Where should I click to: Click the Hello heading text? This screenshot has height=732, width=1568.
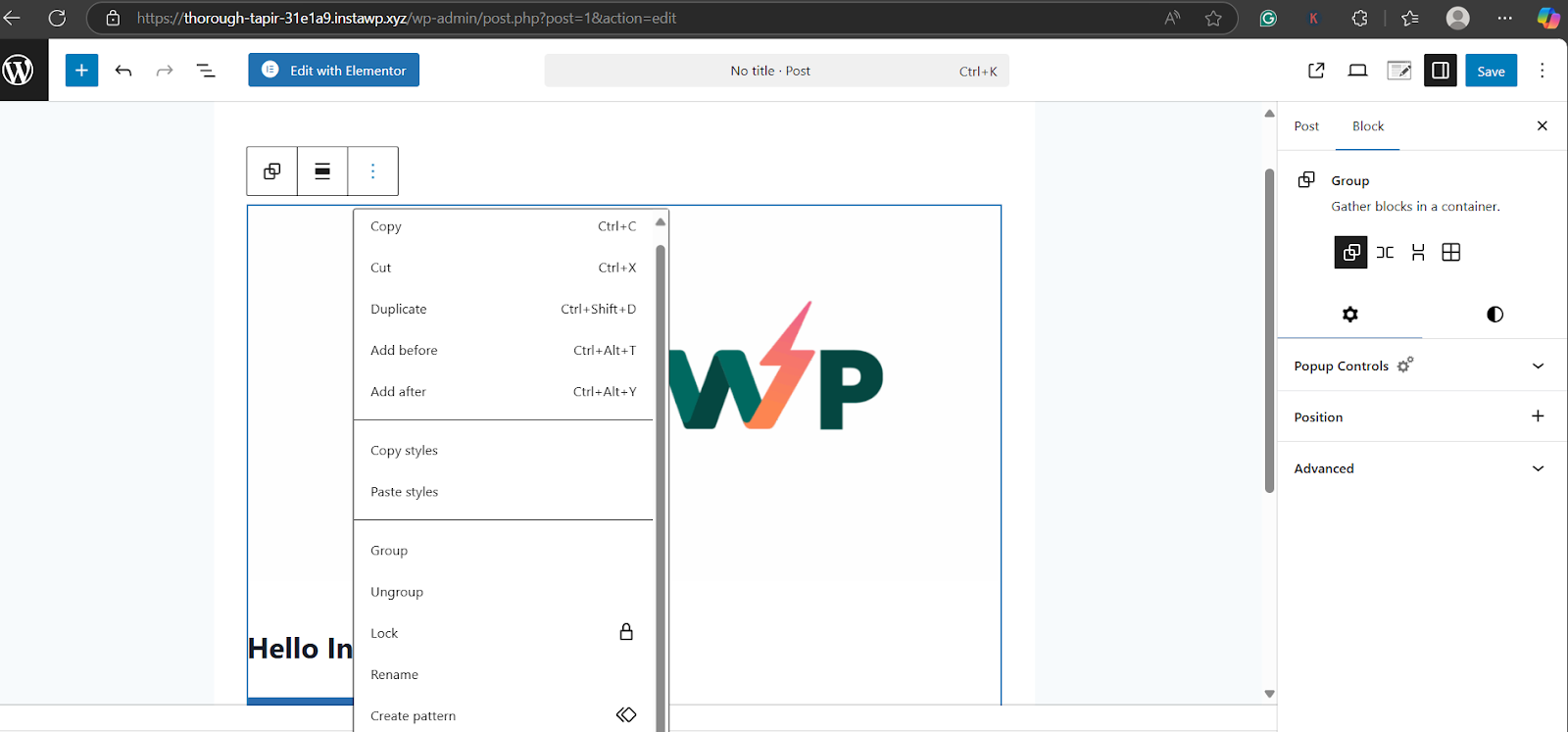(x=300, y=649)
